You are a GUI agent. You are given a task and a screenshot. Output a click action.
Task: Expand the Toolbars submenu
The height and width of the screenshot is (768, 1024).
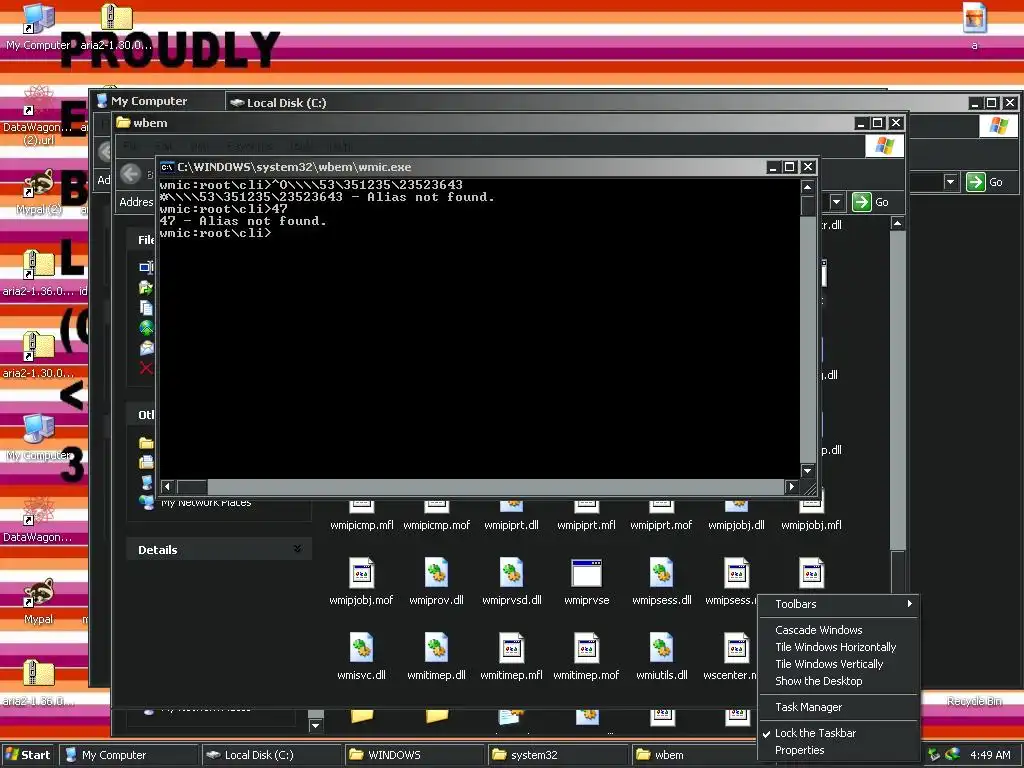838,604
